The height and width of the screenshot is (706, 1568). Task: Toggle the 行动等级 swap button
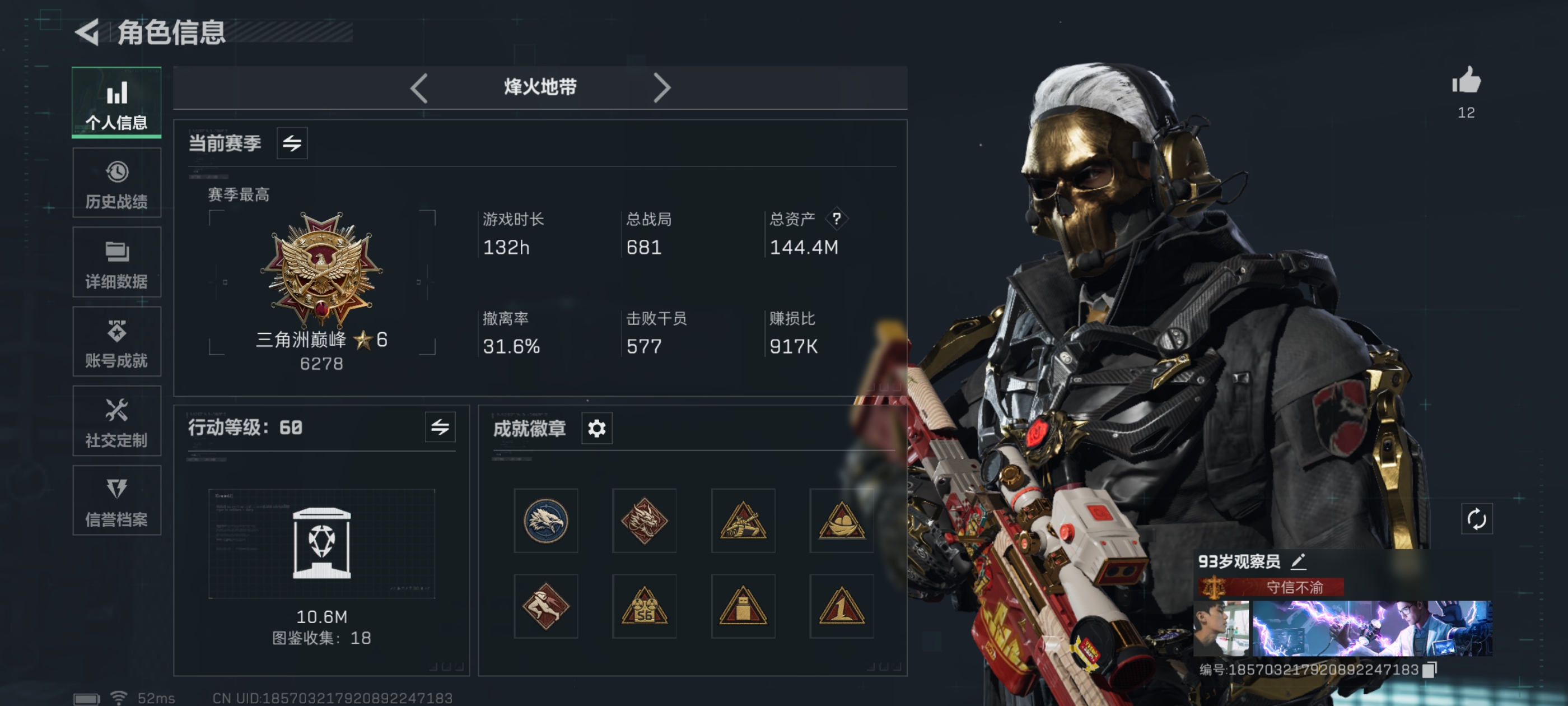[440, 427]
